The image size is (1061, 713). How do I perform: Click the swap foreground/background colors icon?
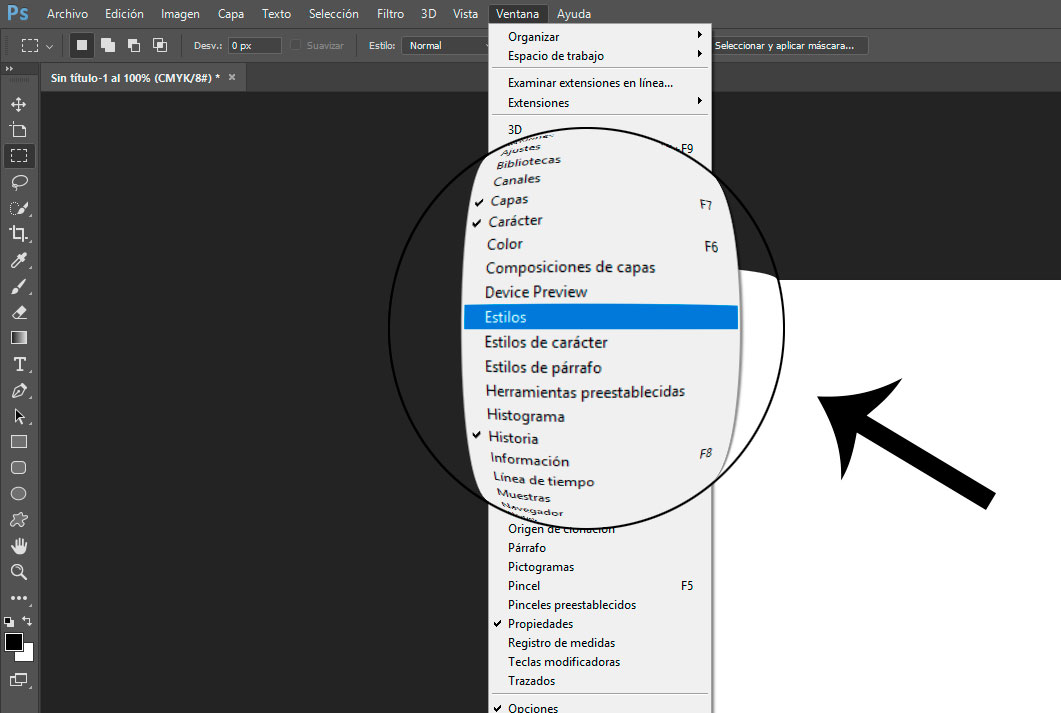[27, 620]
